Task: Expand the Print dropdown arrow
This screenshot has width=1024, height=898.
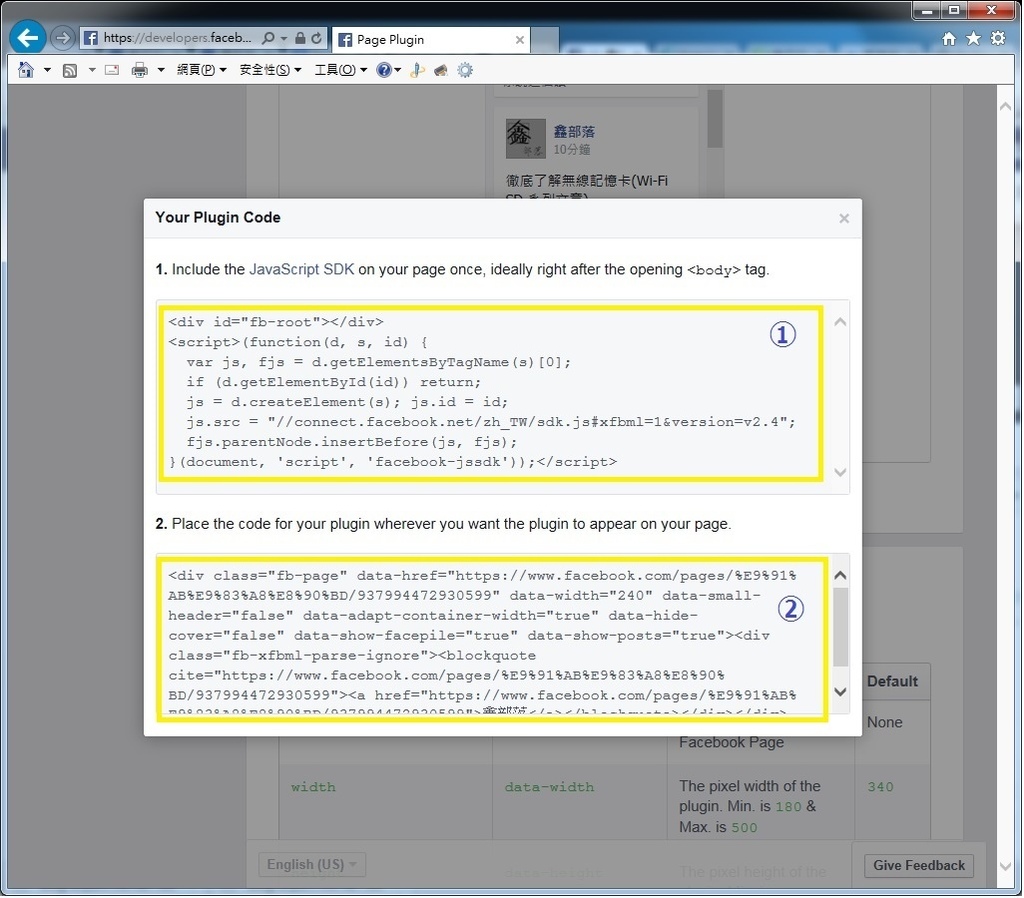Action: click(x=161, y=70)
